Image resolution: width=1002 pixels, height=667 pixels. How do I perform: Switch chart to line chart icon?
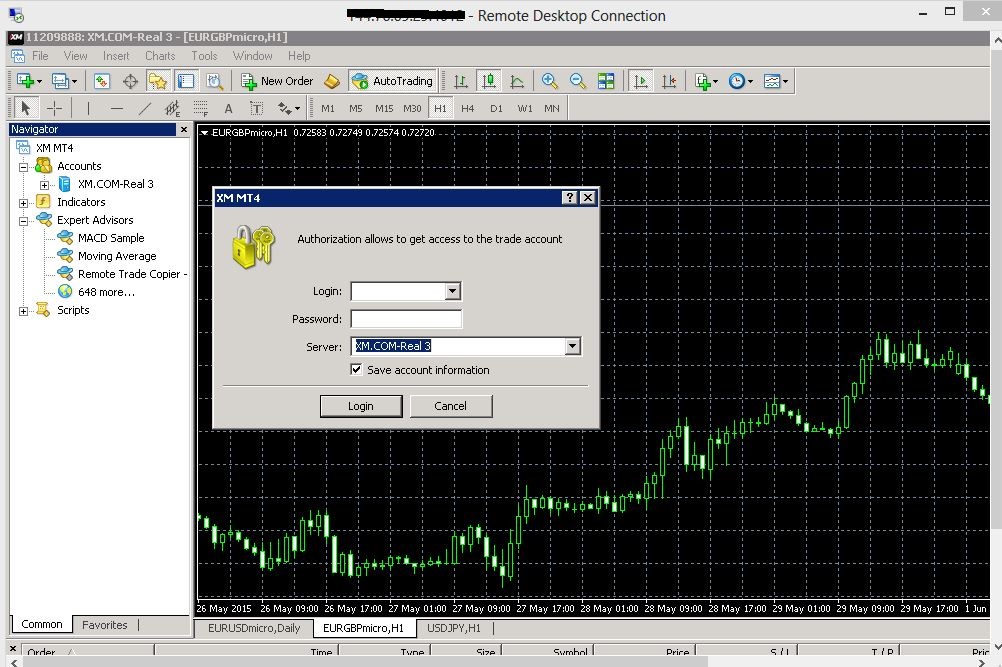coord(517,81)
